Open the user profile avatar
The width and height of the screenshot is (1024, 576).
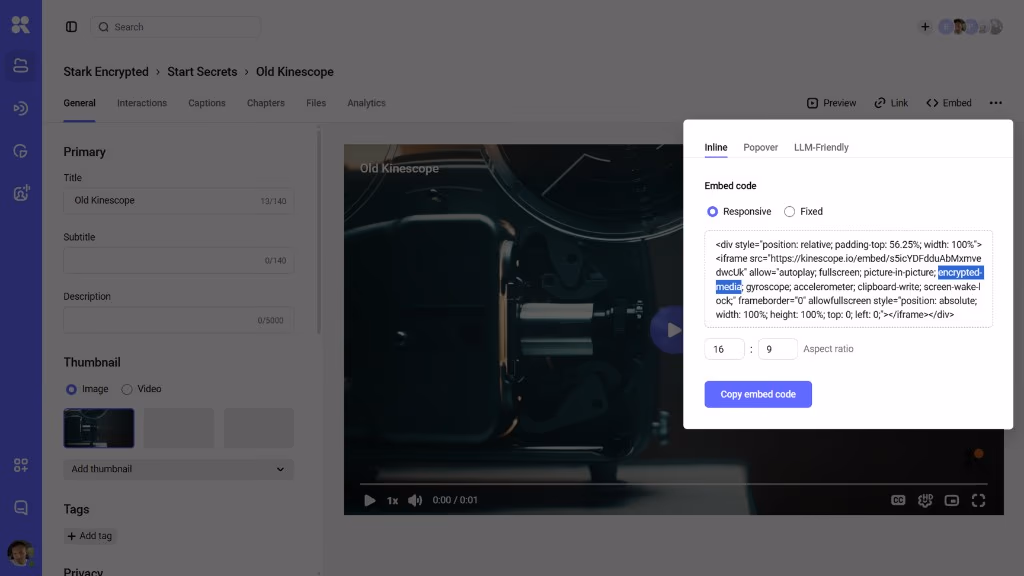(x=20, y=554)
